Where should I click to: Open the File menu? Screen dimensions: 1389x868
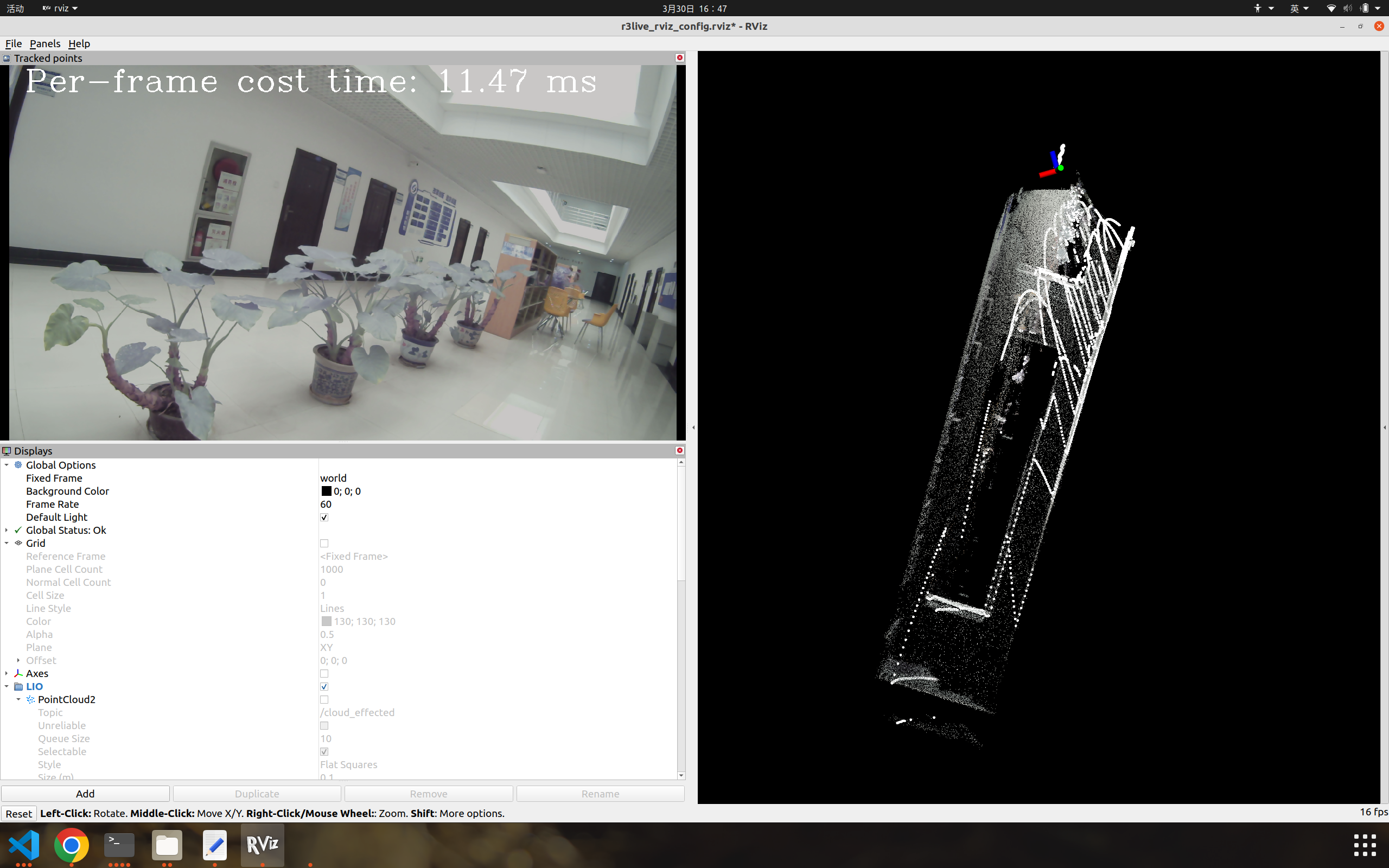[13, 43]
